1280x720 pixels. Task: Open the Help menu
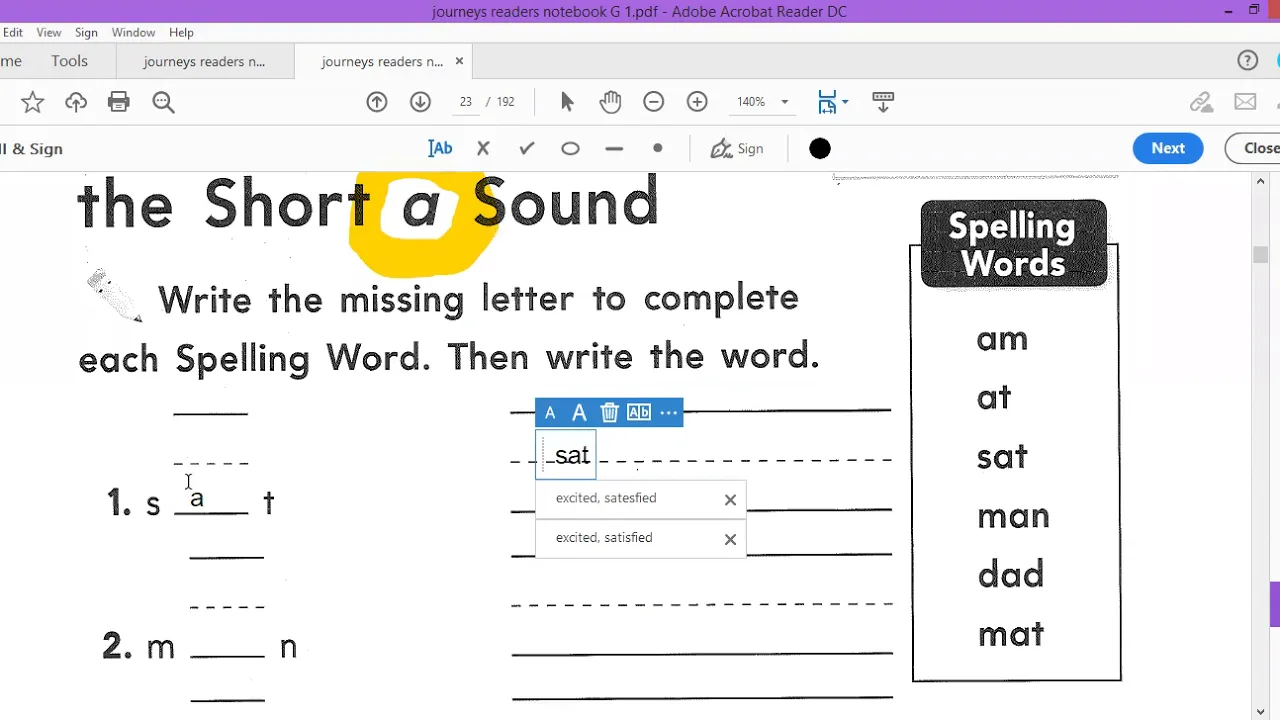click(181, 33)
